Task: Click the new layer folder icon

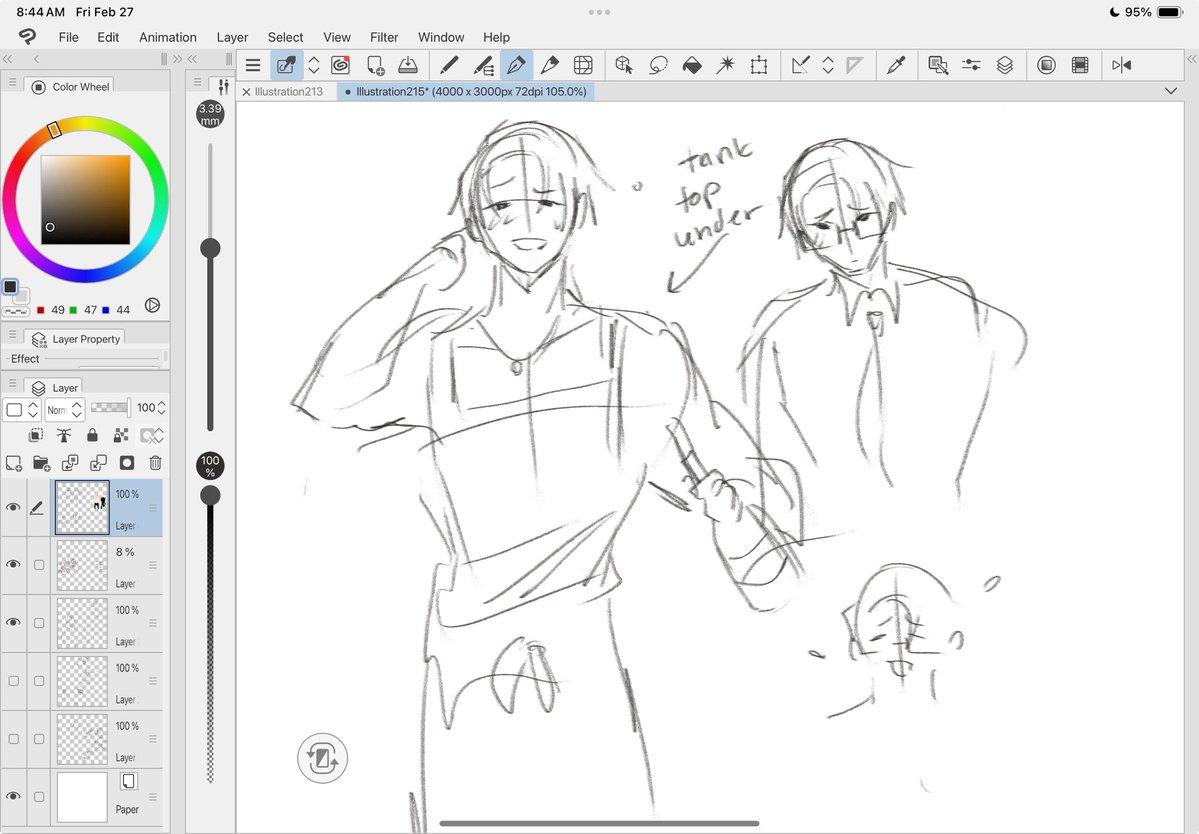Action: [42, 463]
